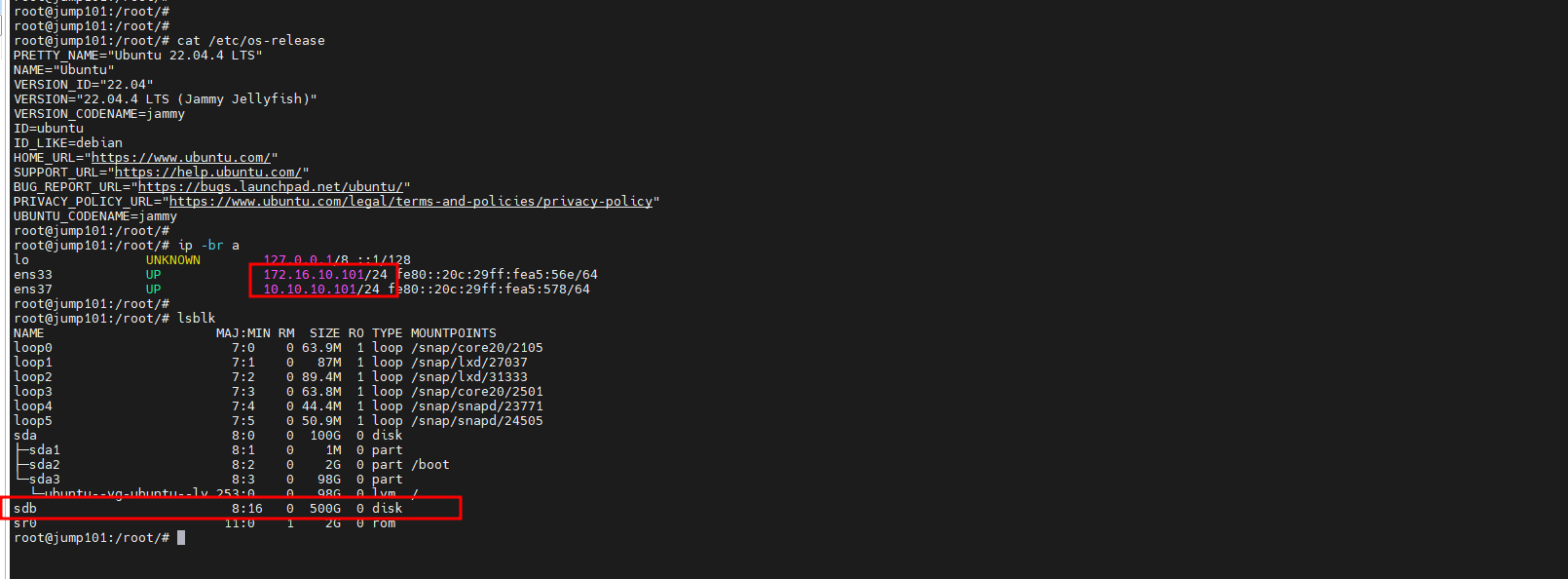Click the PRETTY_NAME Ubuntu 22.04.4 LTS line
This screenshot has height=579, width=1568.
(138, 56)
